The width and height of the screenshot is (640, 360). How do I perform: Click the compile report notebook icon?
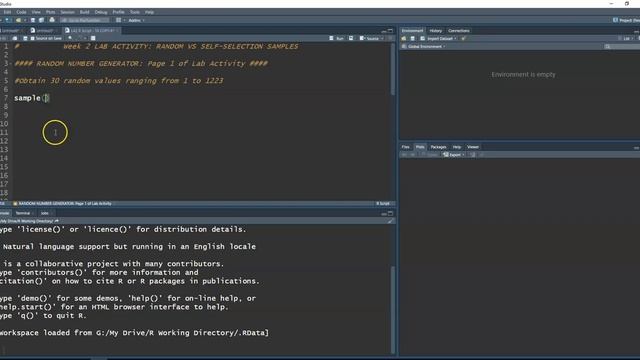93,38
